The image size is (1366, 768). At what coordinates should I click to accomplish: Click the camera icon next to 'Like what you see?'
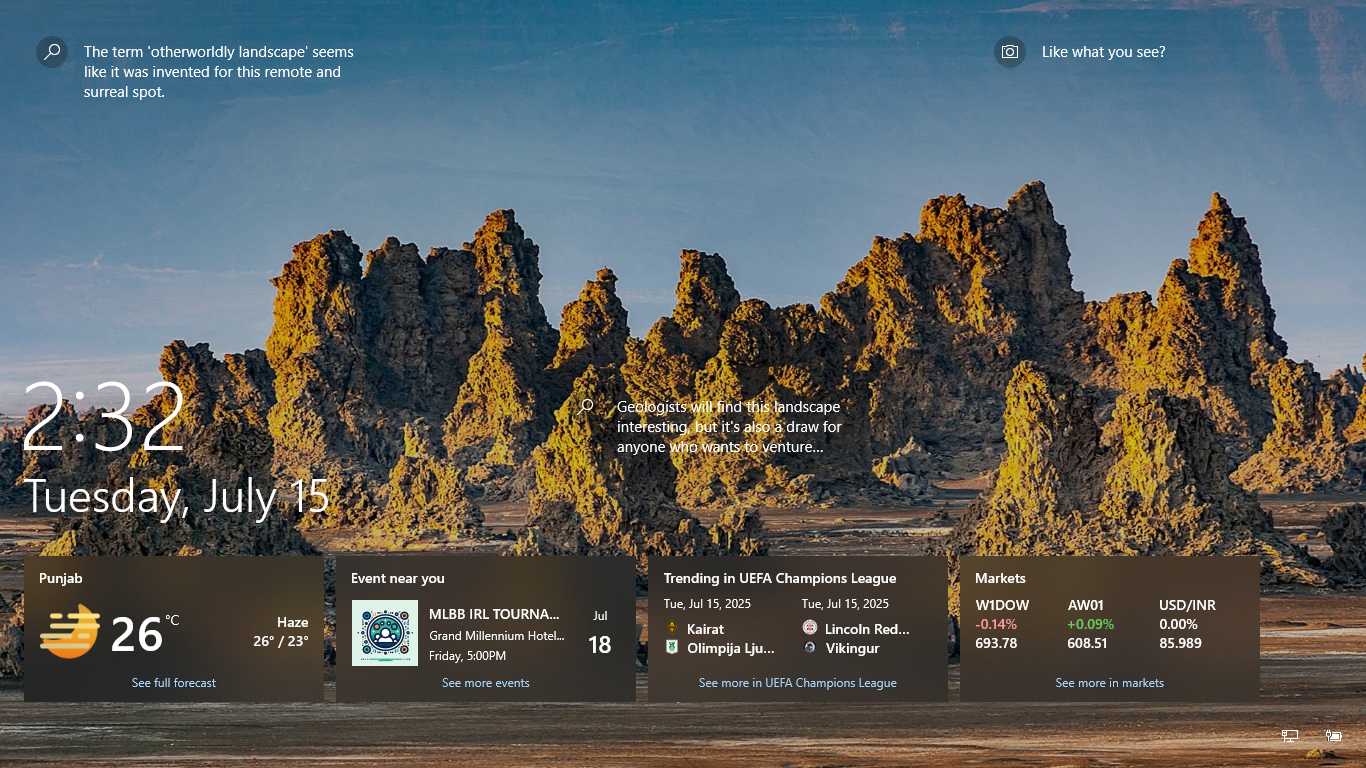click(x=1010, y=52)
